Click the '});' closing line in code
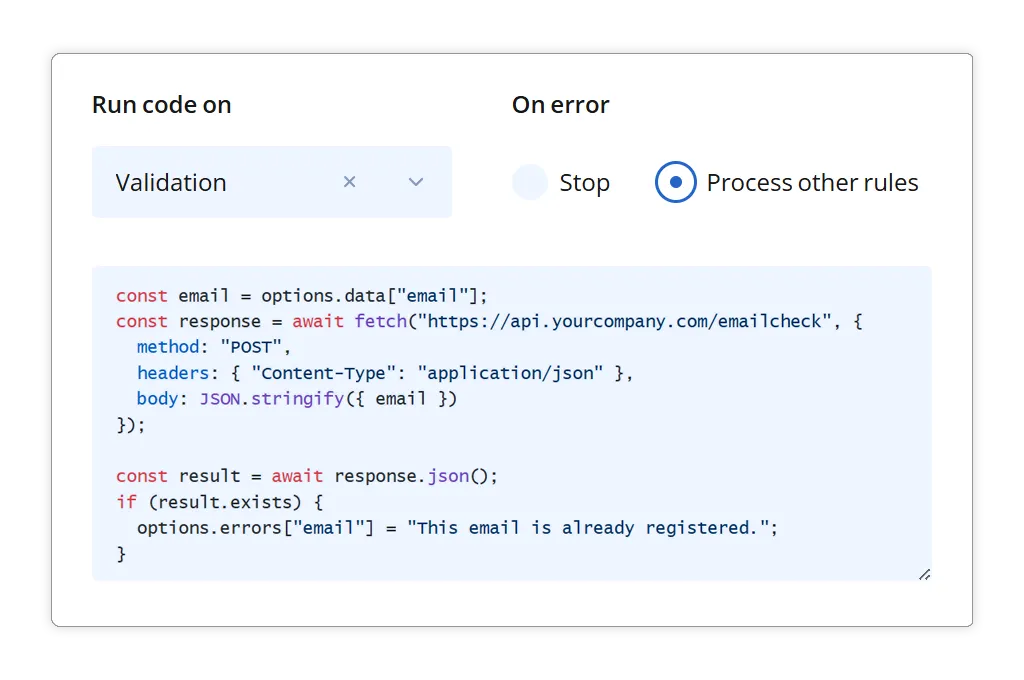 coord(131,425)
